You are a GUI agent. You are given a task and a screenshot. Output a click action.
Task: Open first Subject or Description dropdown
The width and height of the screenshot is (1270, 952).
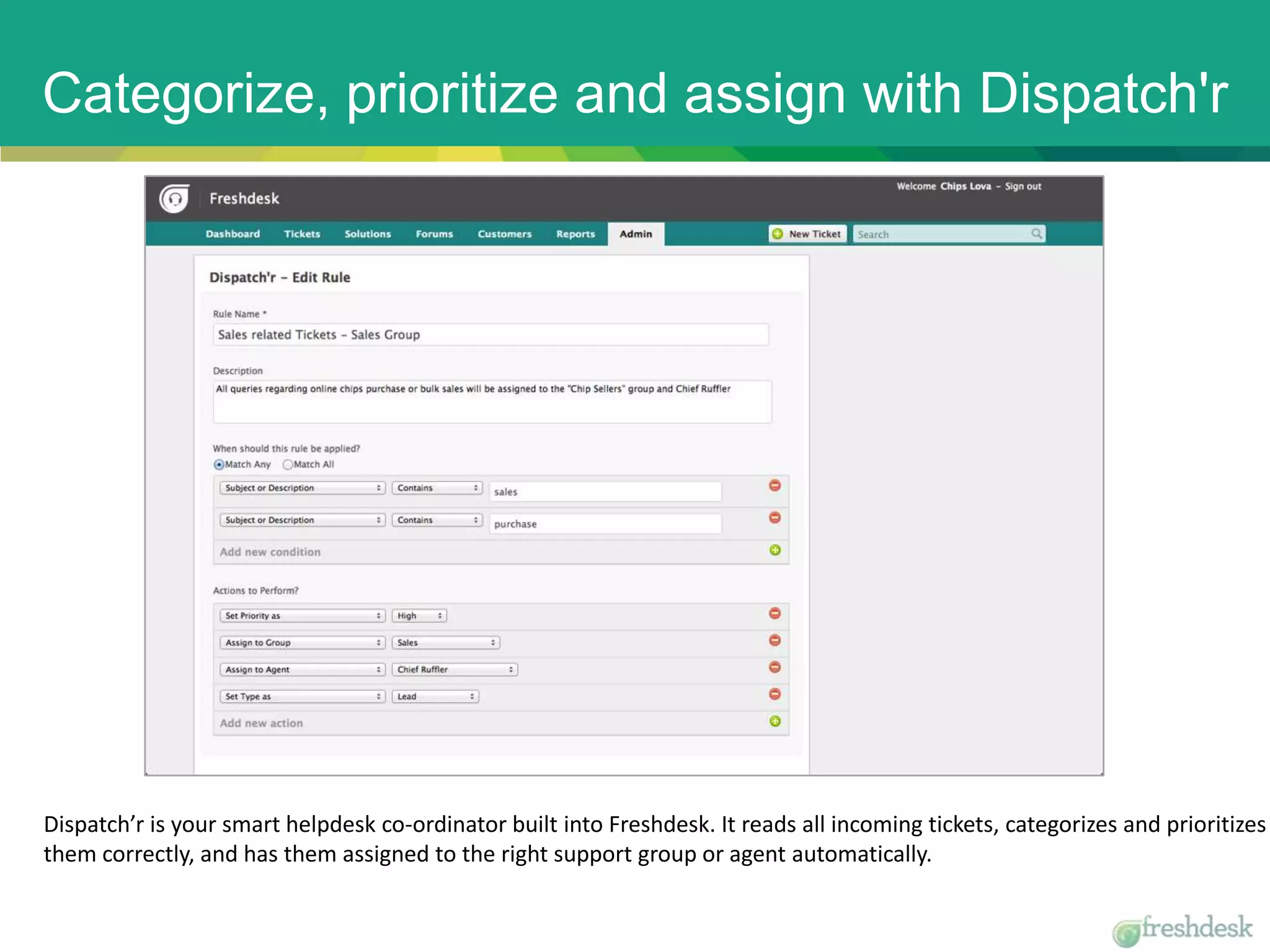click(302, 488)
